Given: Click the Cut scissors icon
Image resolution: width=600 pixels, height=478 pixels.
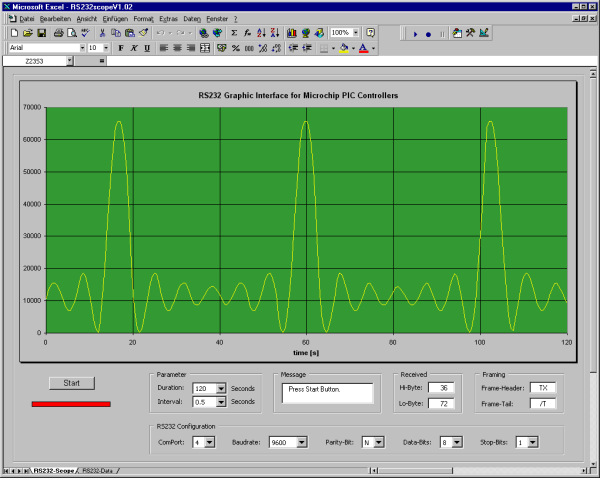Looking at the screenshot, I should coord(102,33).
